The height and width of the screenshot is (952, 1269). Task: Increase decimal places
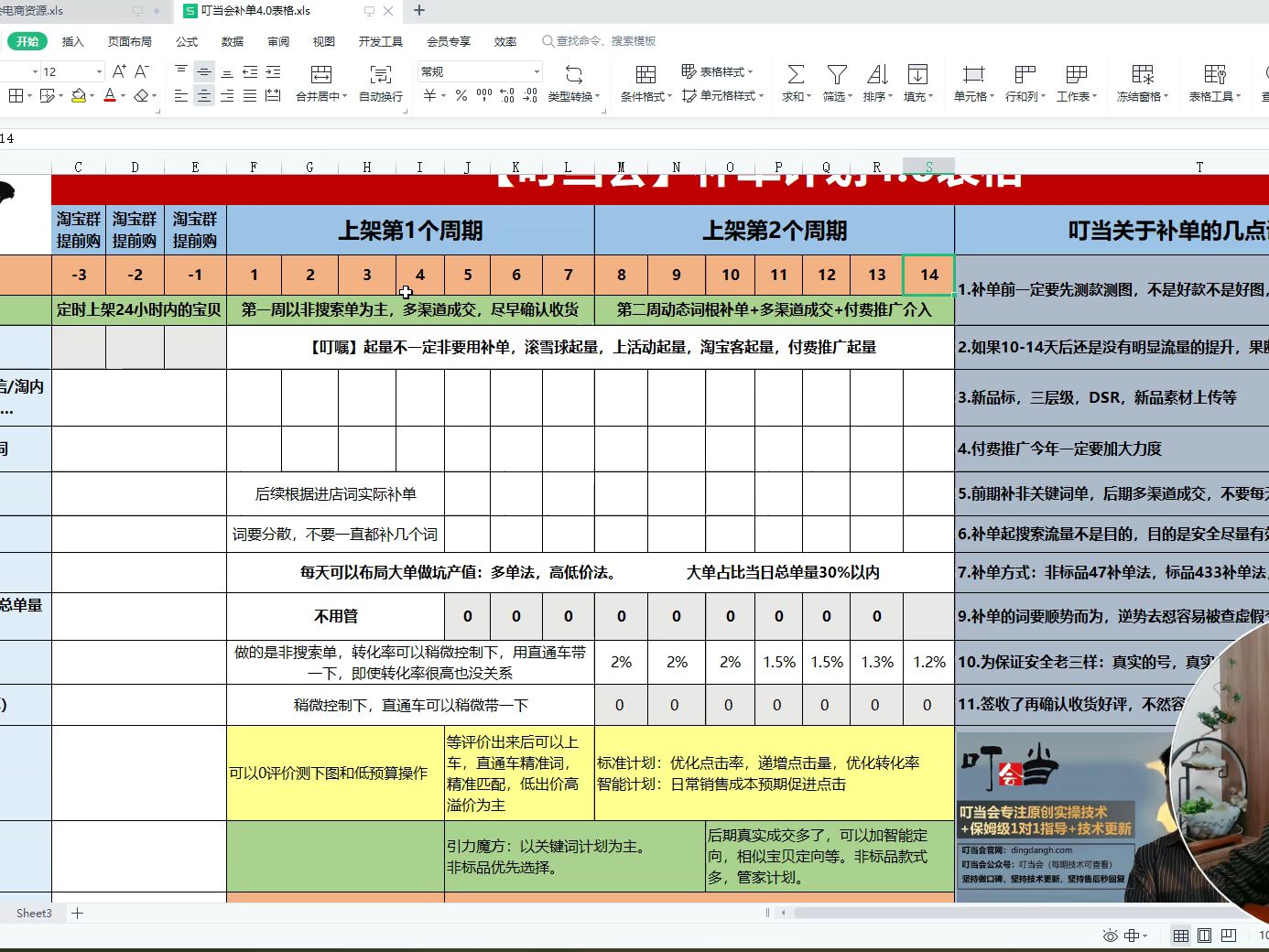click(507, 95)
